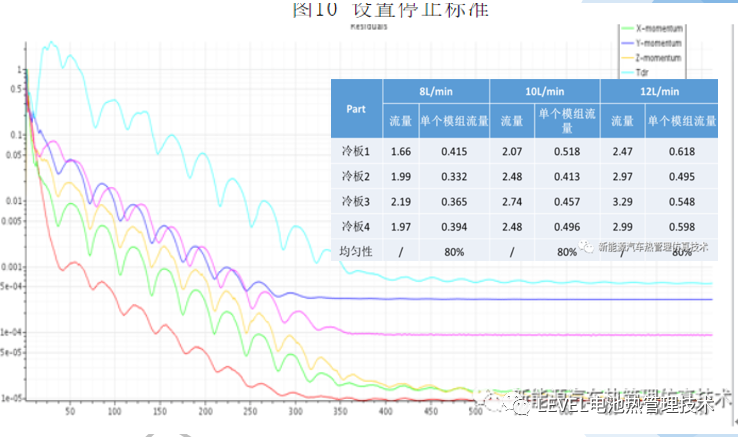
Task: Click the green line swatch beside X-momentum
Action: point(627,29)
